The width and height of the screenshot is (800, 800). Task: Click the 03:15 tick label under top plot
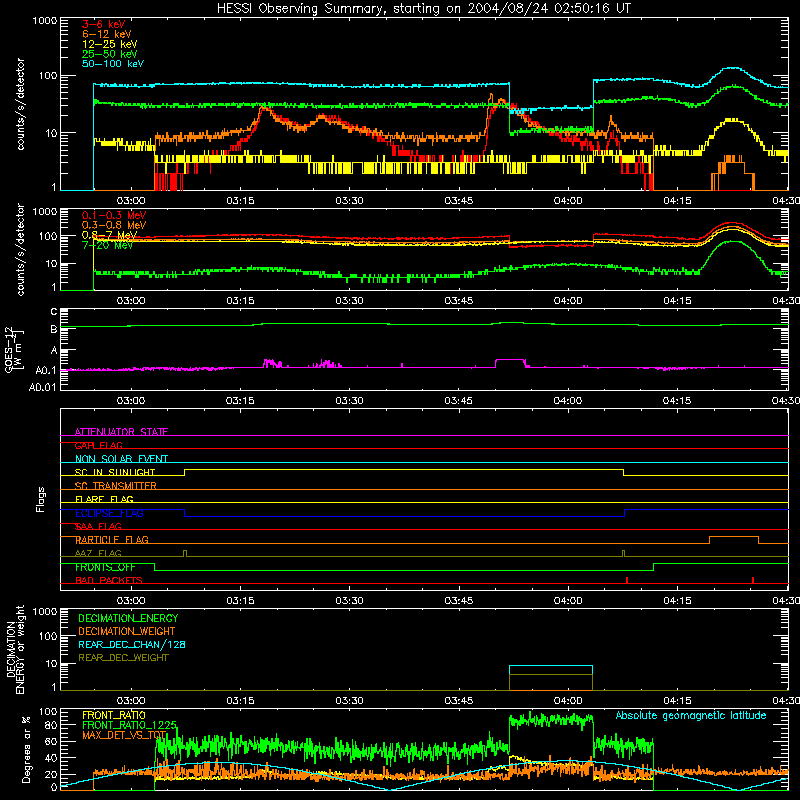(x=240, y=201)
